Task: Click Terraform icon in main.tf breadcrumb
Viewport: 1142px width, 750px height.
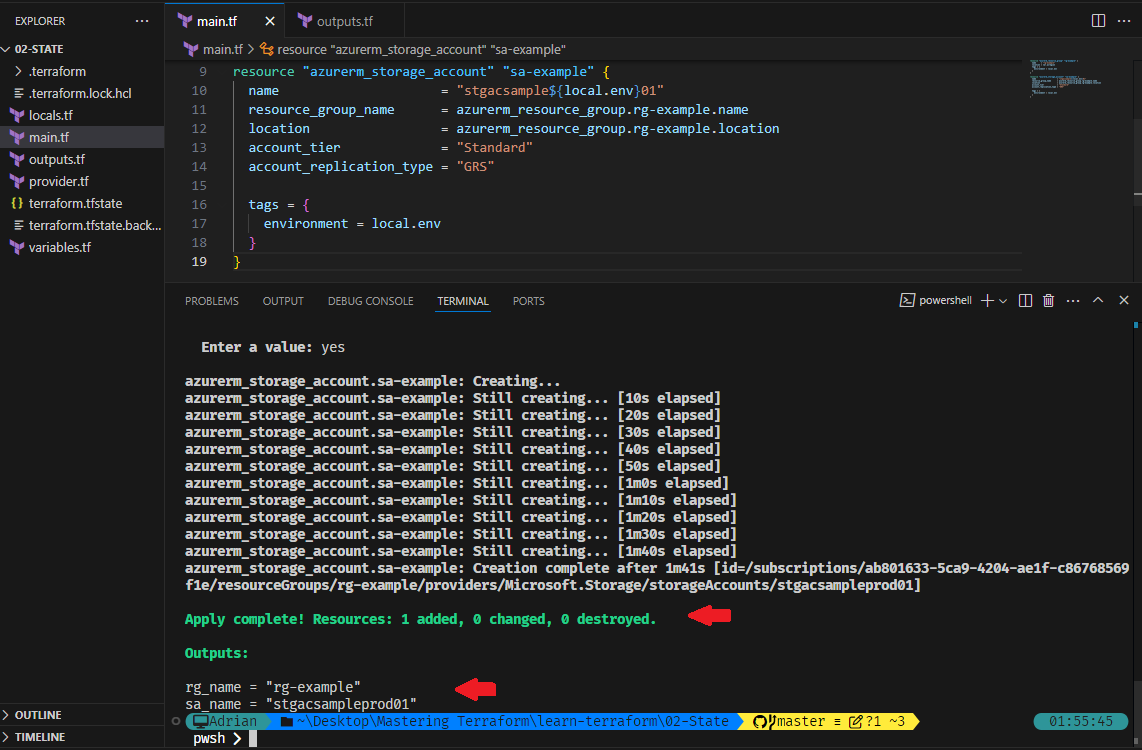Action: 191,50
